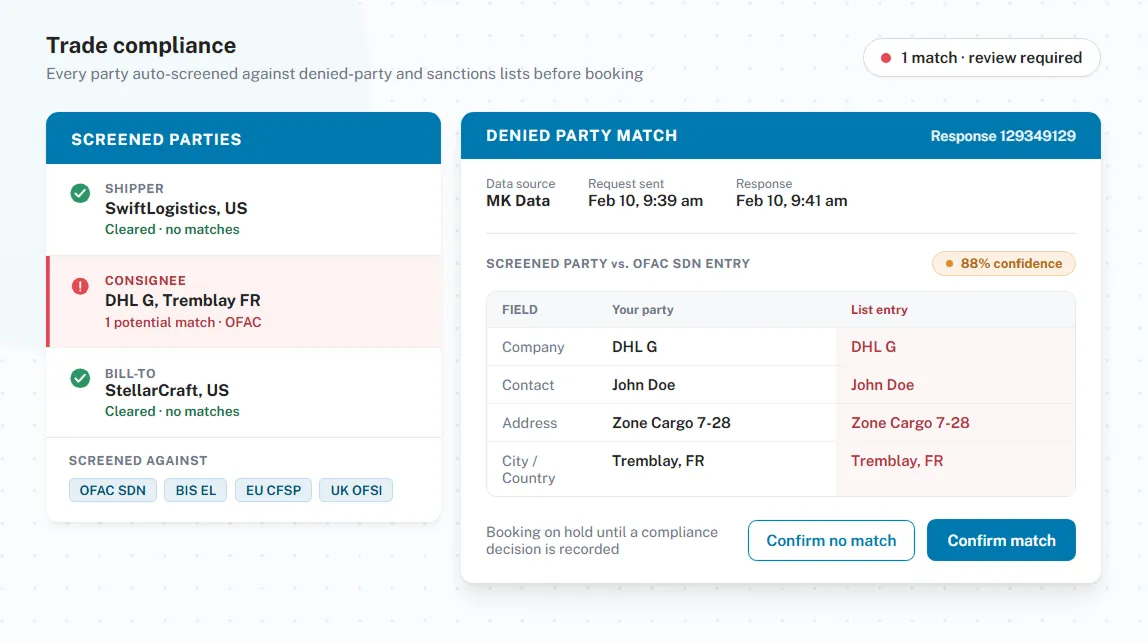
Task: Click the Your party city Tremblay, FR
Action: pyautogui.click(x=658, y=461)
